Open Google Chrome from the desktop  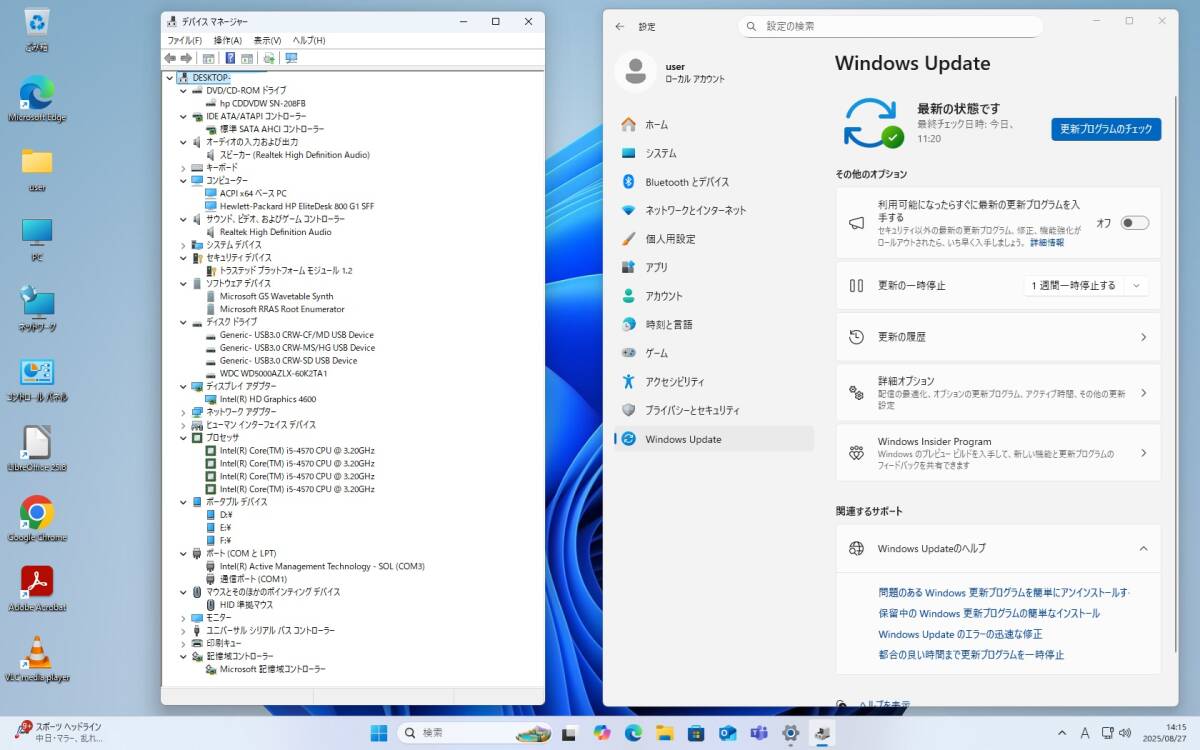(x=37, y=514)
